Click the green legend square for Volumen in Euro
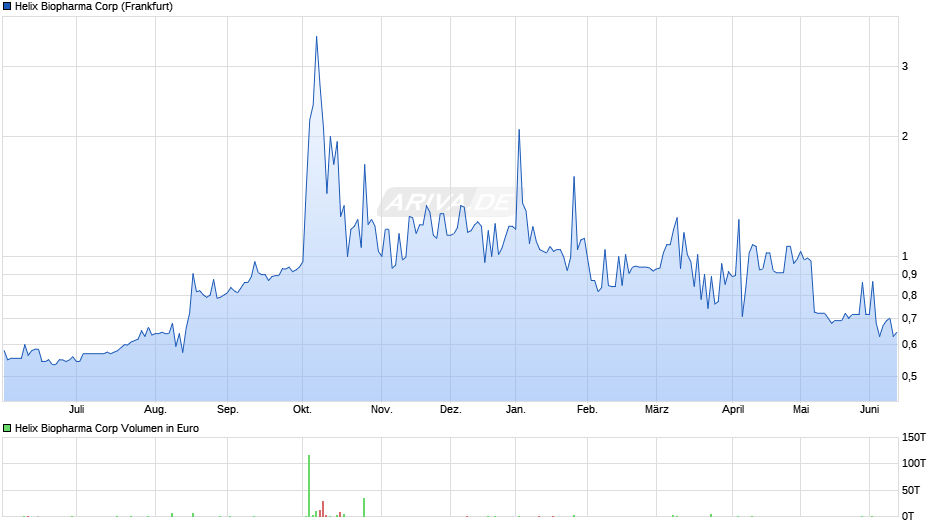 point(7,428)
